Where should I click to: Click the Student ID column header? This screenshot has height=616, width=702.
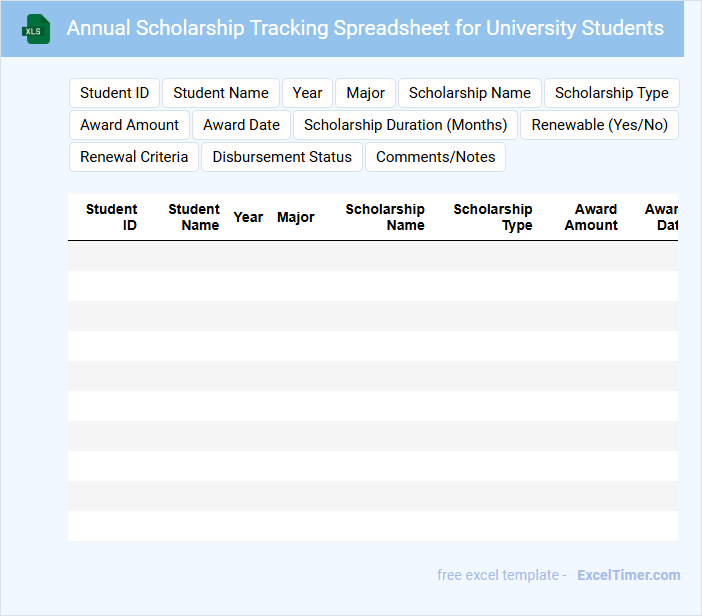click(x=112, y=217)
